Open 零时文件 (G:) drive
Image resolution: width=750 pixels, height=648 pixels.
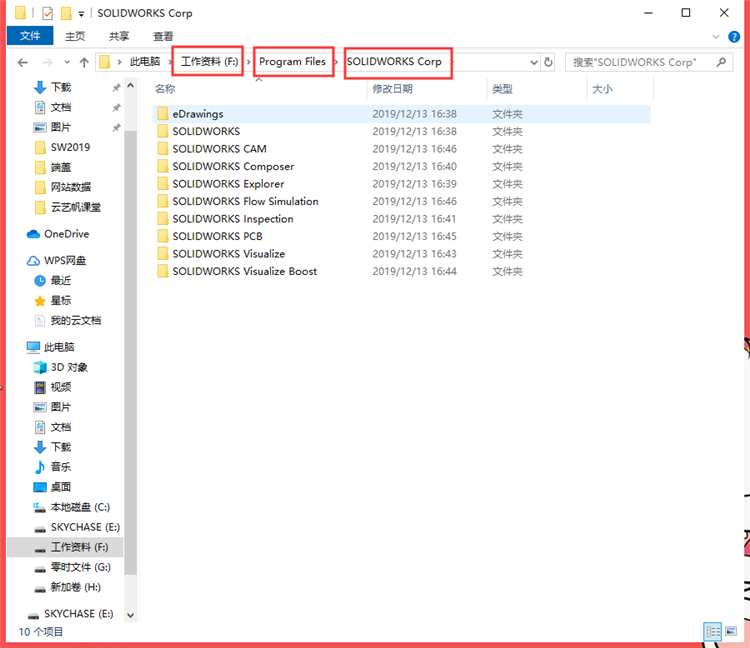(x=72, y=567)
